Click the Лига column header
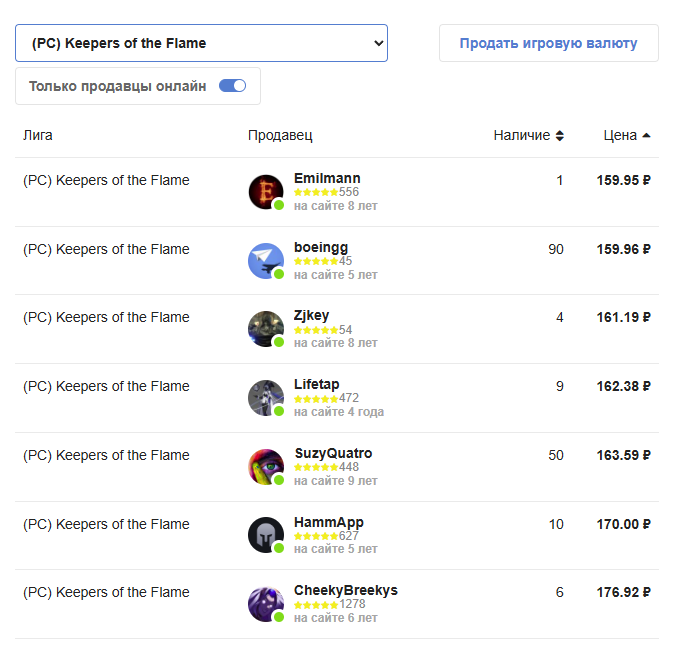The height and width of the screenshot is (650, 678). 38,136
